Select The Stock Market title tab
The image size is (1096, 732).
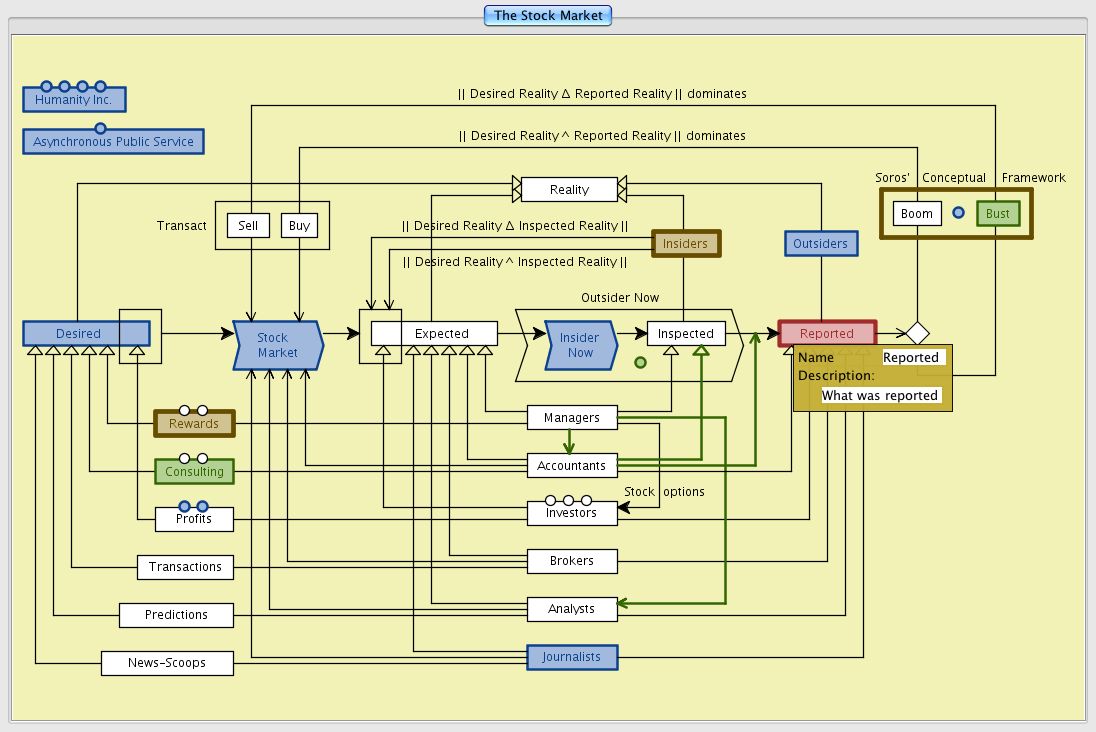tap(547, 15)
